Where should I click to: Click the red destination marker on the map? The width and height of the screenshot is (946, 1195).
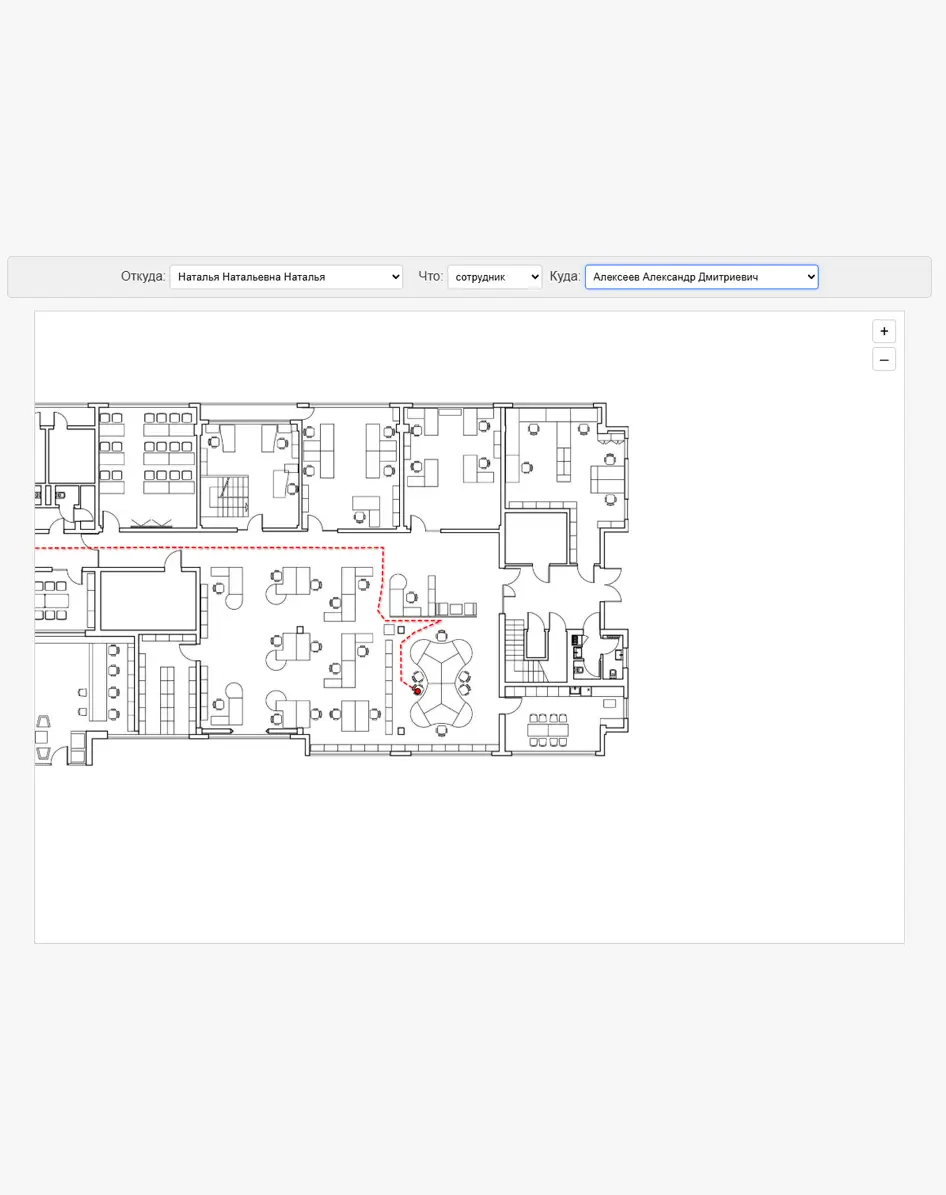point(418,691)
